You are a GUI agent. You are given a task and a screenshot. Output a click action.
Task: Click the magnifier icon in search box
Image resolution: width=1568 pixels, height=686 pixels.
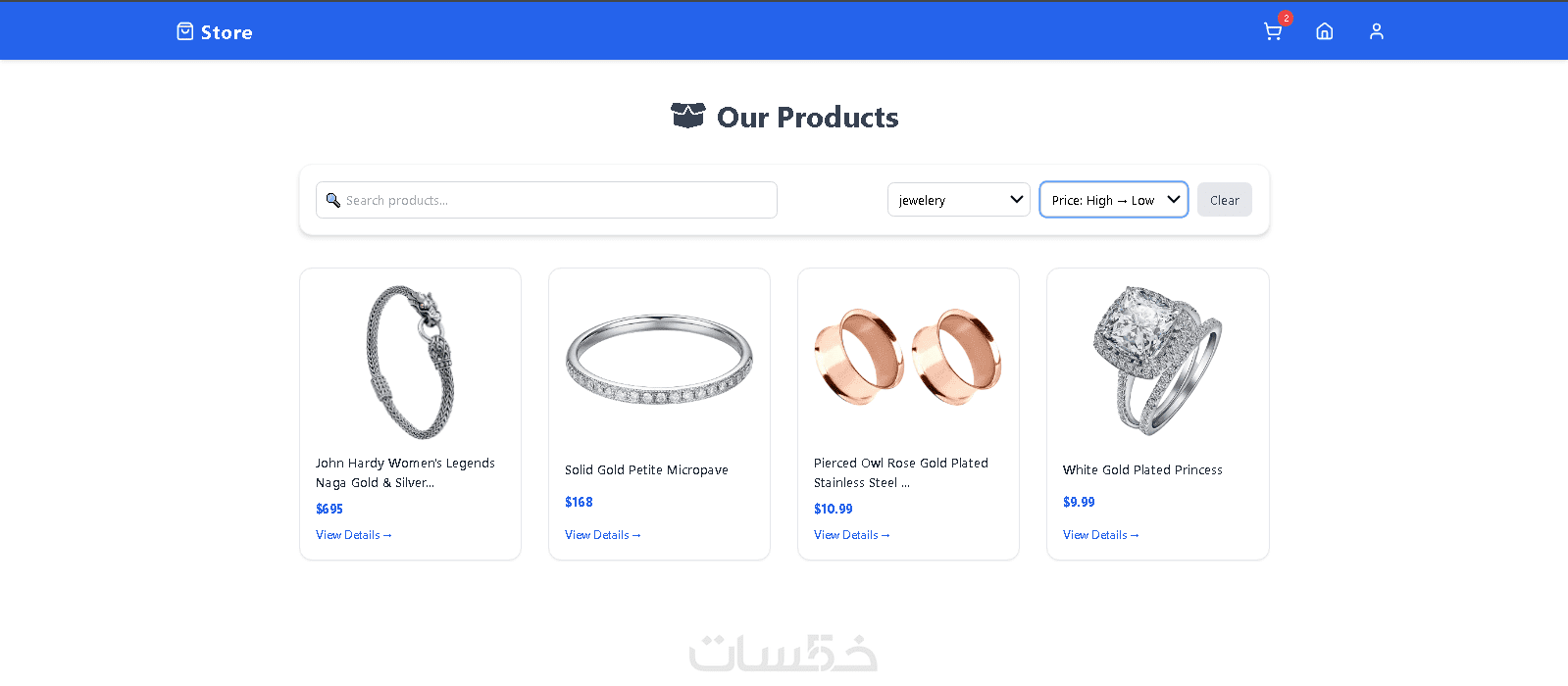point(333,200)
